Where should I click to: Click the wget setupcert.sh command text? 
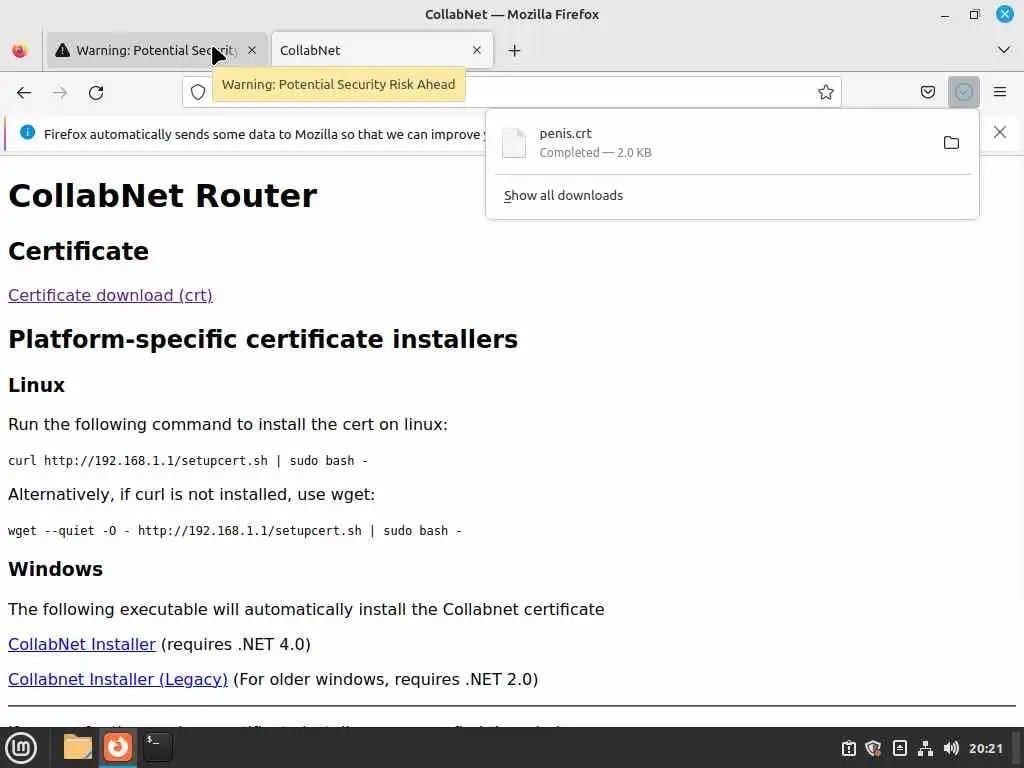click(235, 530)
